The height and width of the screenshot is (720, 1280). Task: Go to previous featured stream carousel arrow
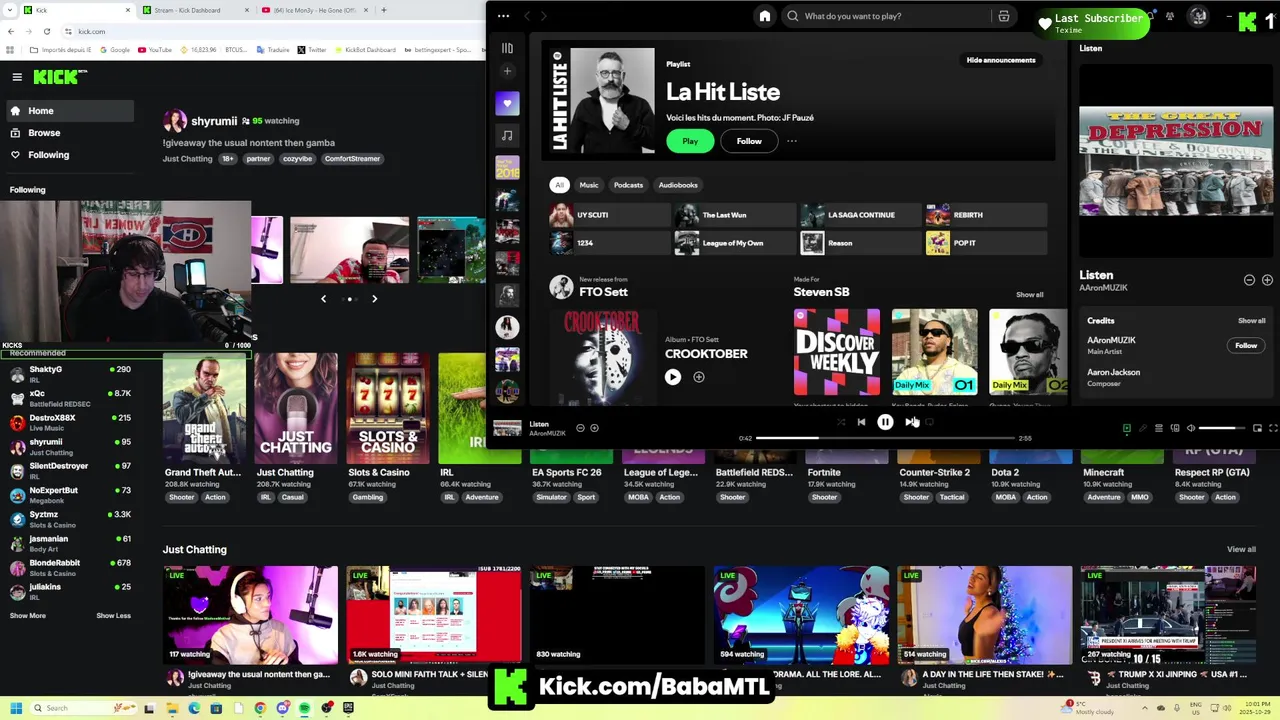[x=323, y=299]
